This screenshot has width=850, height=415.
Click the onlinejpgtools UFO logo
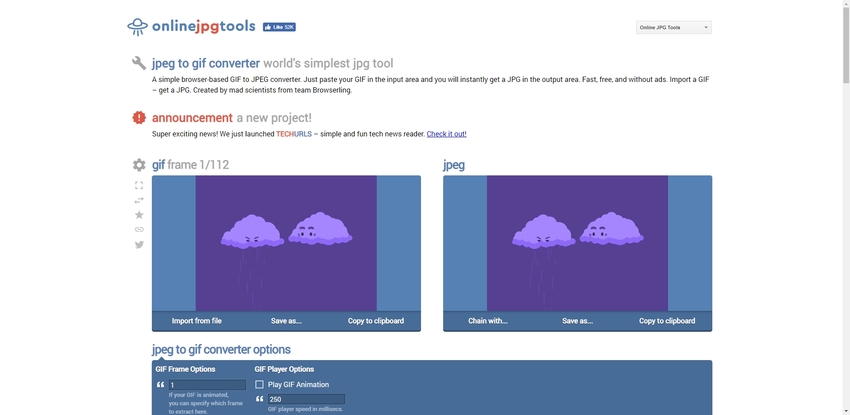(x=137, y=27)
